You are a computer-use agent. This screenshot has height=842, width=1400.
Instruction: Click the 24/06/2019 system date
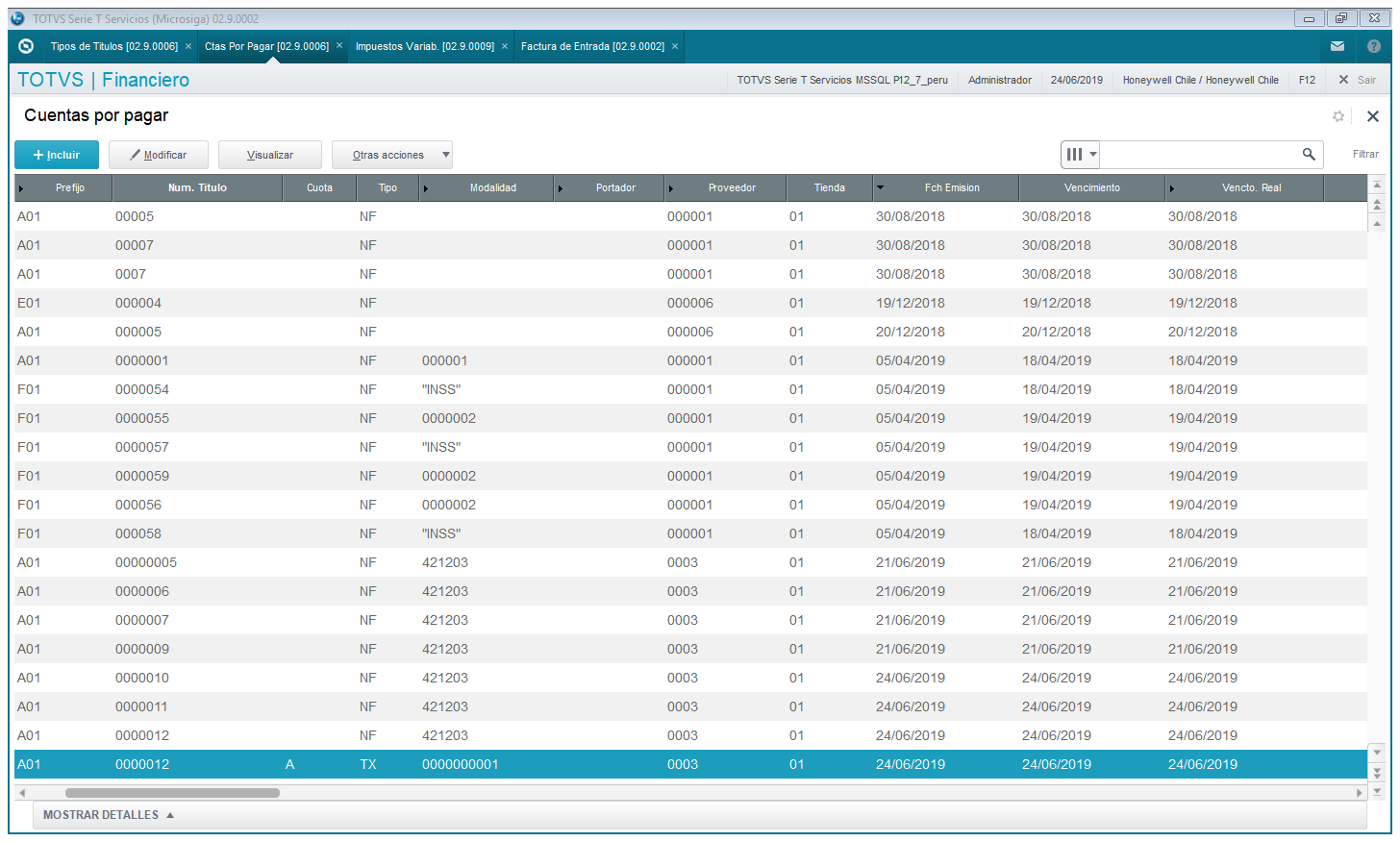[1076, 80]
